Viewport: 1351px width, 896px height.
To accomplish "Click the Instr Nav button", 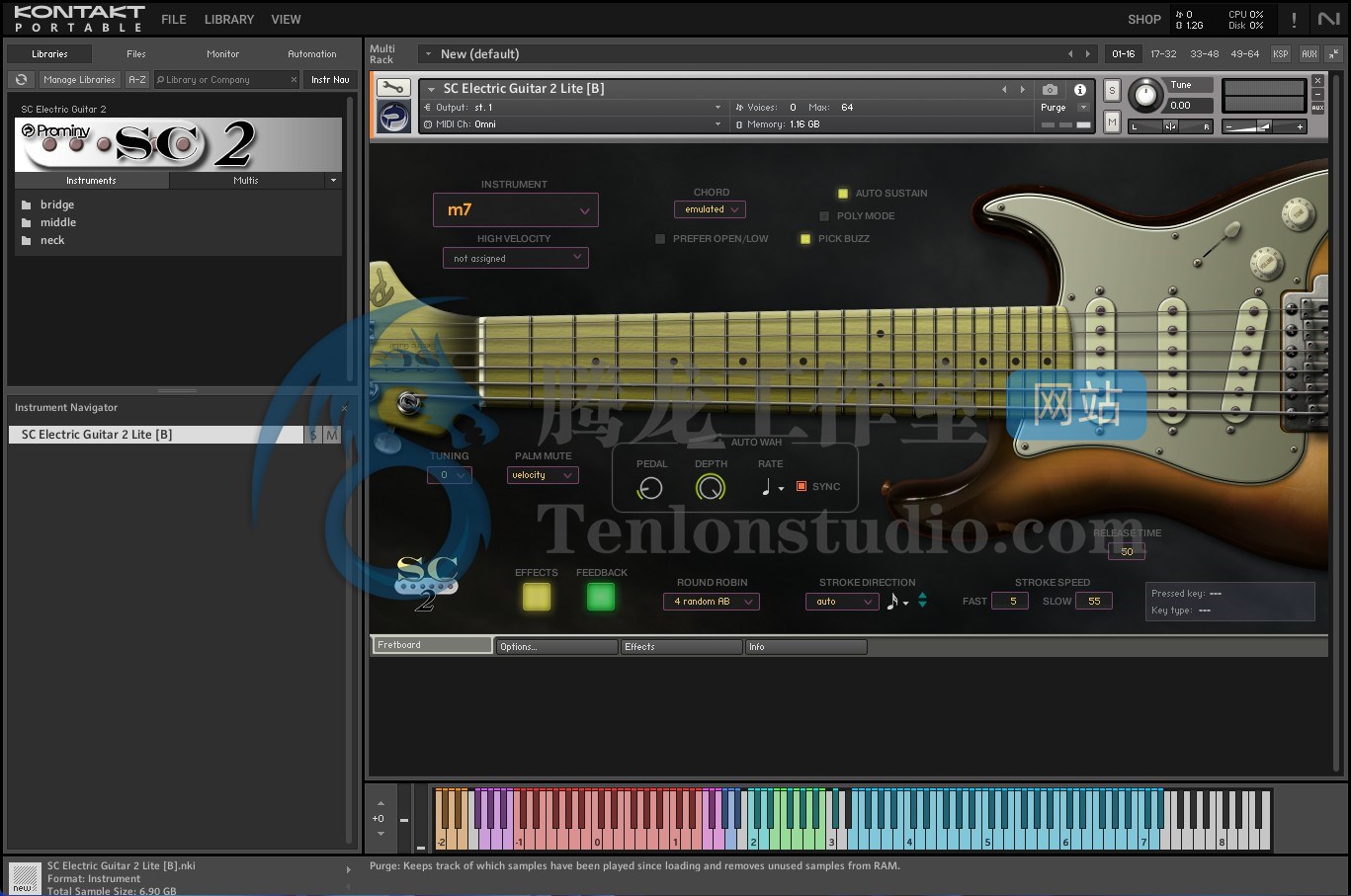I will tap(330, 79).
